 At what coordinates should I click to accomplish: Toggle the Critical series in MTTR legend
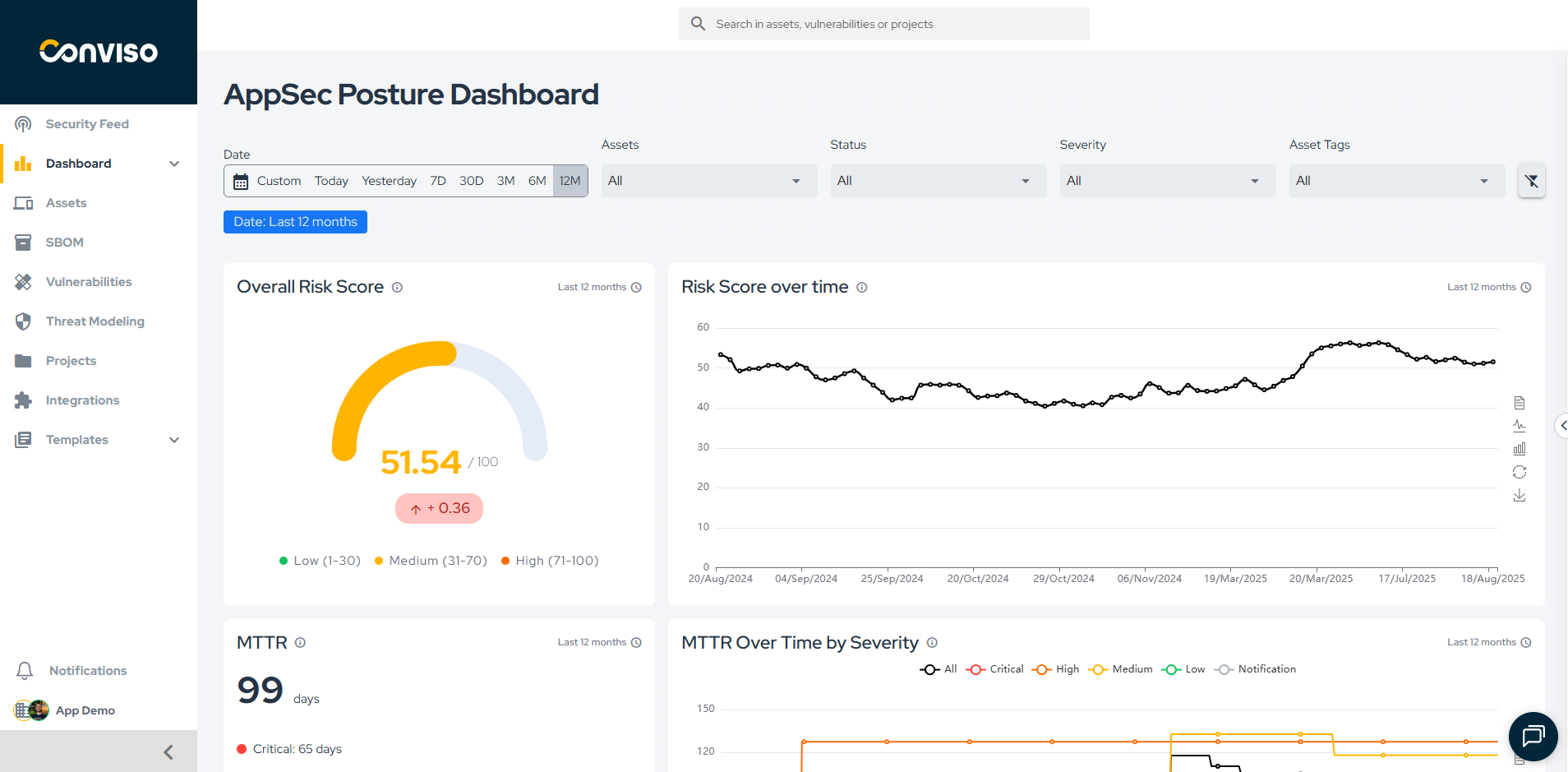(x=995, y=669)
